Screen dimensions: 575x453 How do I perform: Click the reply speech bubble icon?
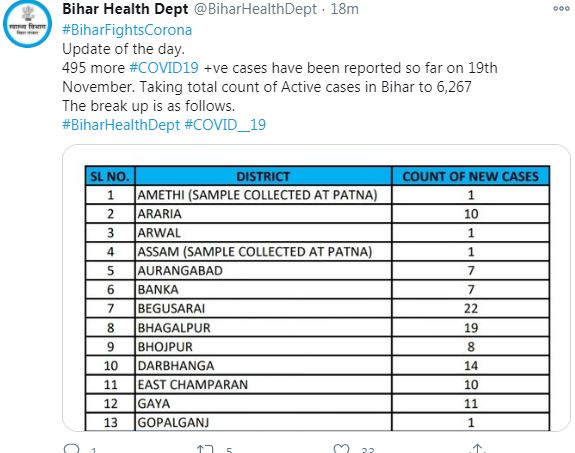71,449
